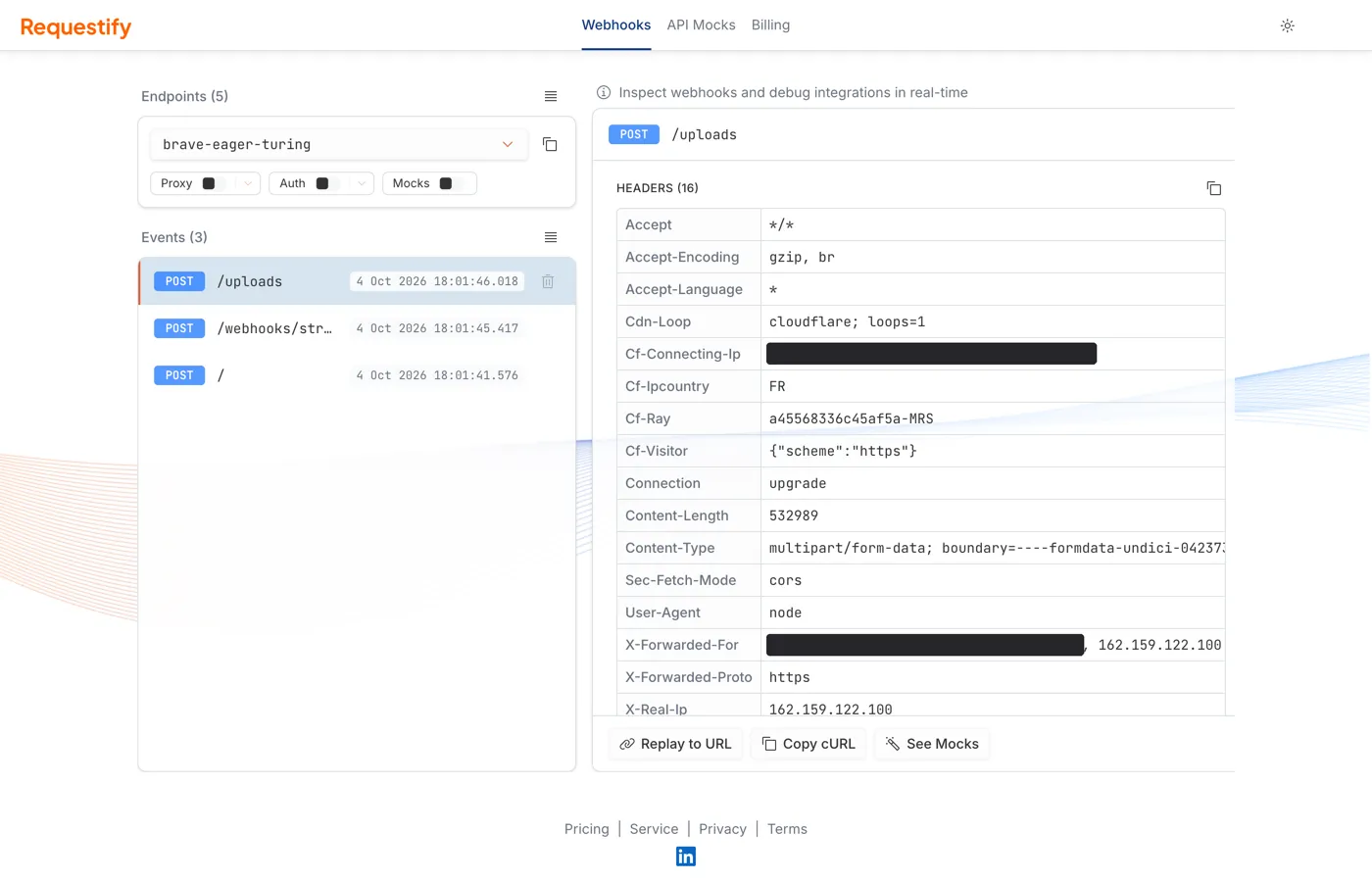Open the Service footer link
Screen dimensions: 1372x882
click(x=654, y=829)
